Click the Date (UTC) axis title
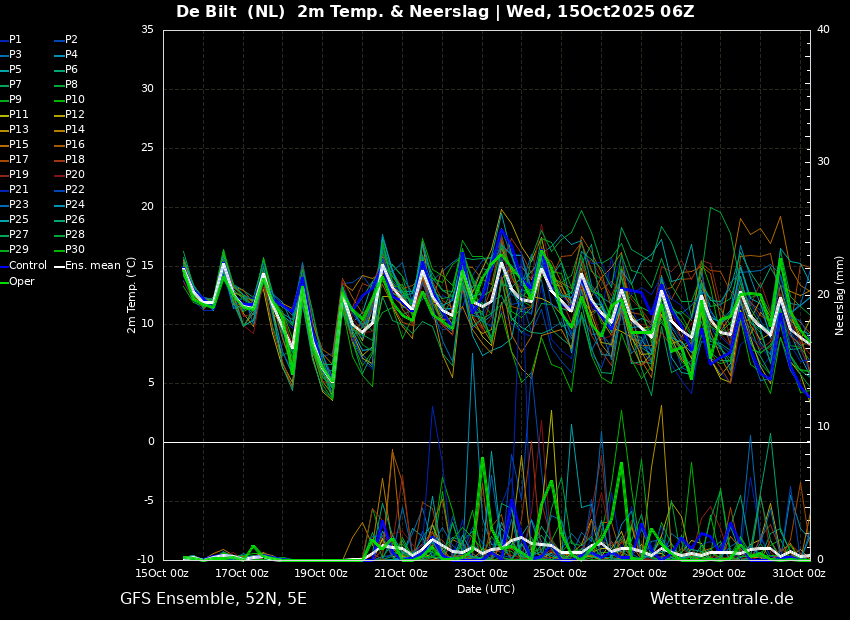 click(486, 589)
